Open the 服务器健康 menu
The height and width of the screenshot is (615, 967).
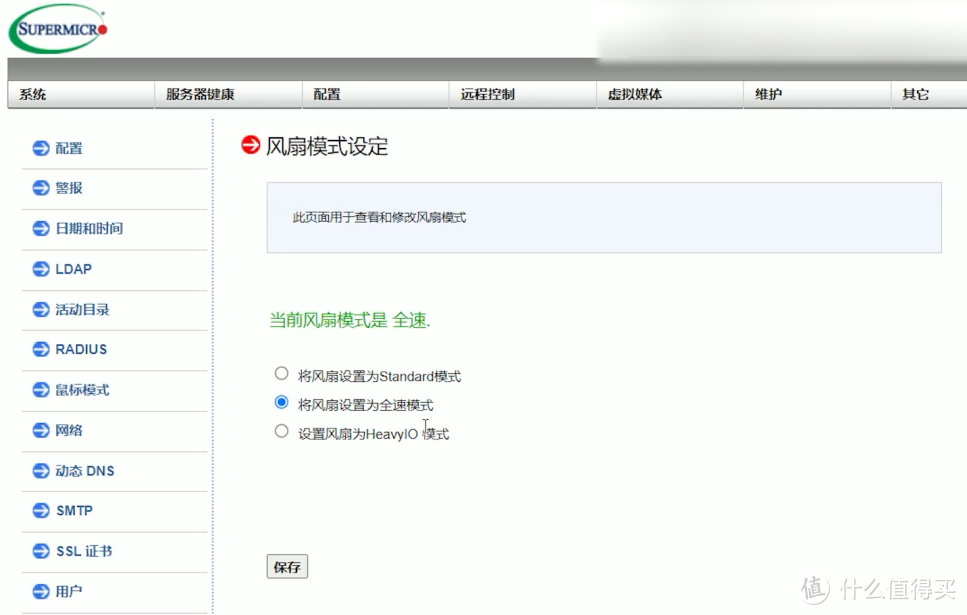pyautogui.click(x=200, y=93)
